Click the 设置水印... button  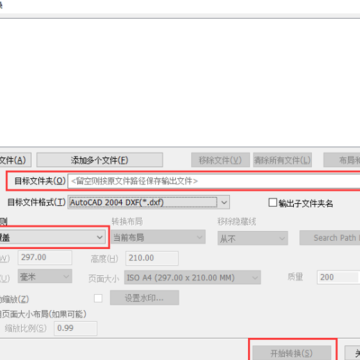pos(144,298)
